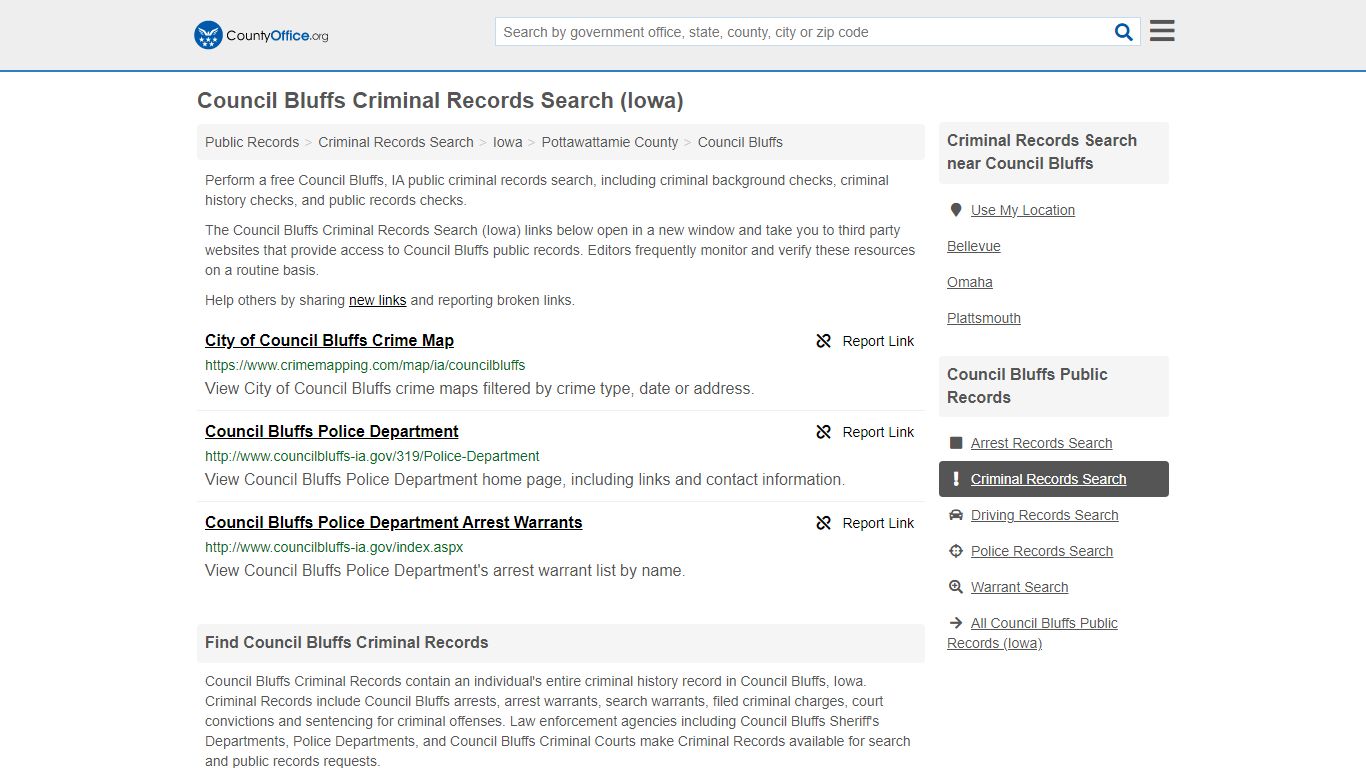Select the Council Bluffs breadcrumb
The height and width of the screenshot is (768, 1366).
(740, 142)
